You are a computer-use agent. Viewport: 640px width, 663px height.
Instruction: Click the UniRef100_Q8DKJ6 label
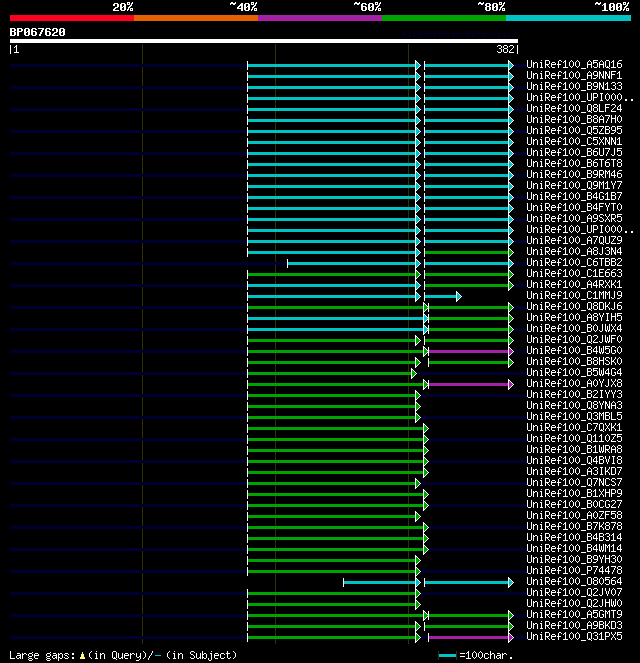(574, 306)
